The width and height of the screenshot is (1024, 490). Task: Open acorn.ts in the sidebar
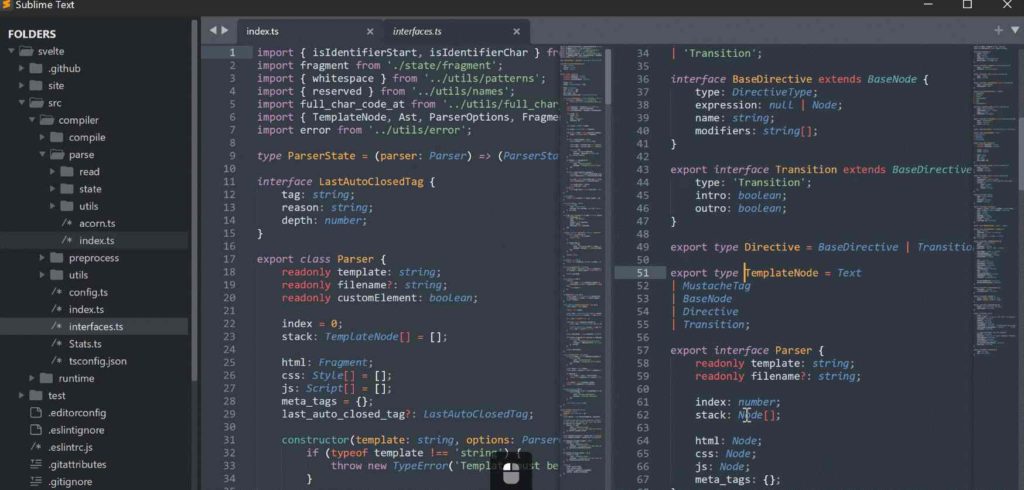point(97,223)
